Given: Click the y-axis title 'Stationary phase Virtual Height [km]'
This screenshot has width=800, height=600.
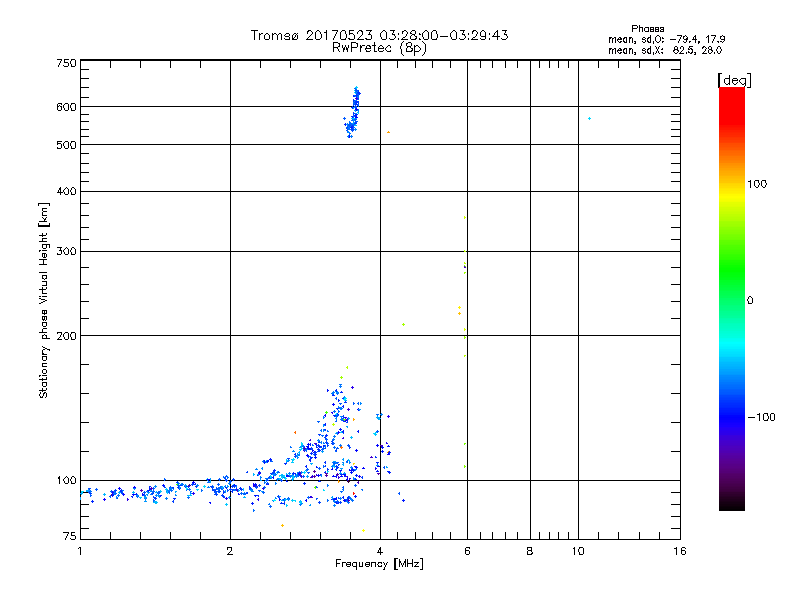Looking at the screenshot, I should (x=44, y=301).
